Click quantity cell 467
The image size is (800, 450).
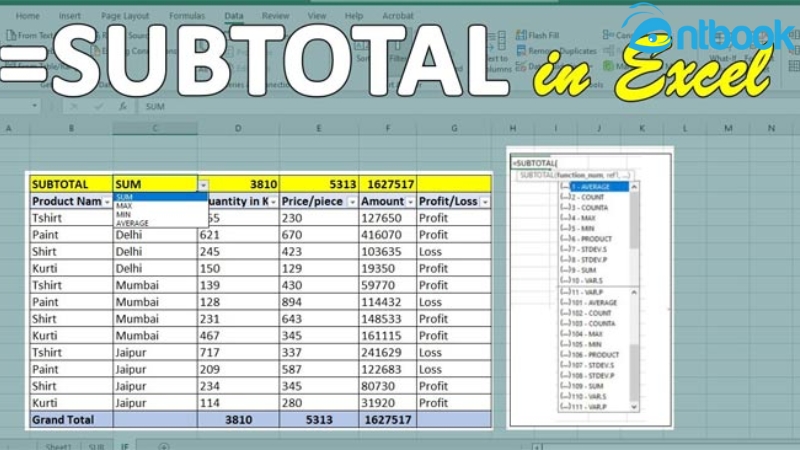[x=238, y=336]
